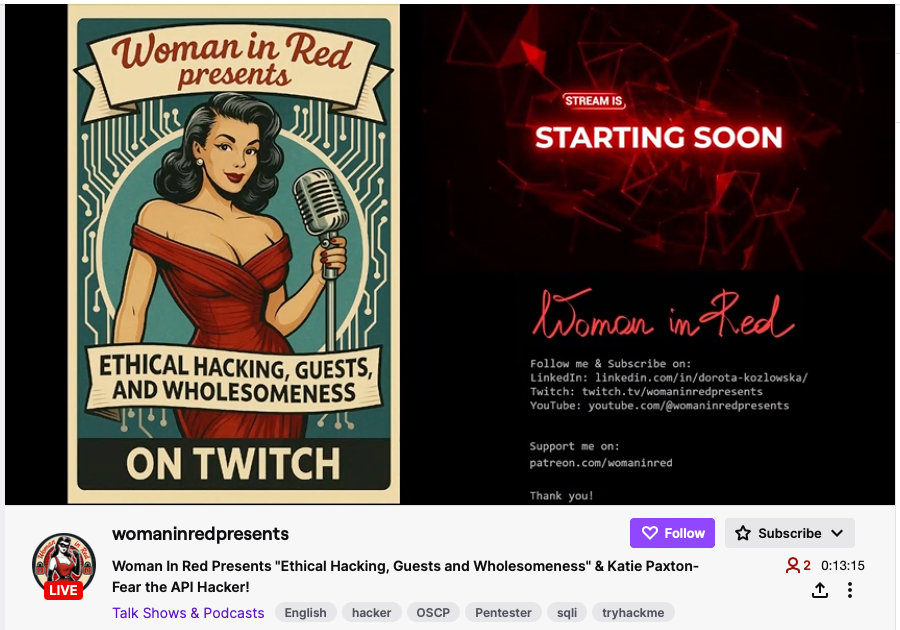900x630 pixels.
Task: Click the Woman in Red poster image
Action: click(x=234, y=254)
